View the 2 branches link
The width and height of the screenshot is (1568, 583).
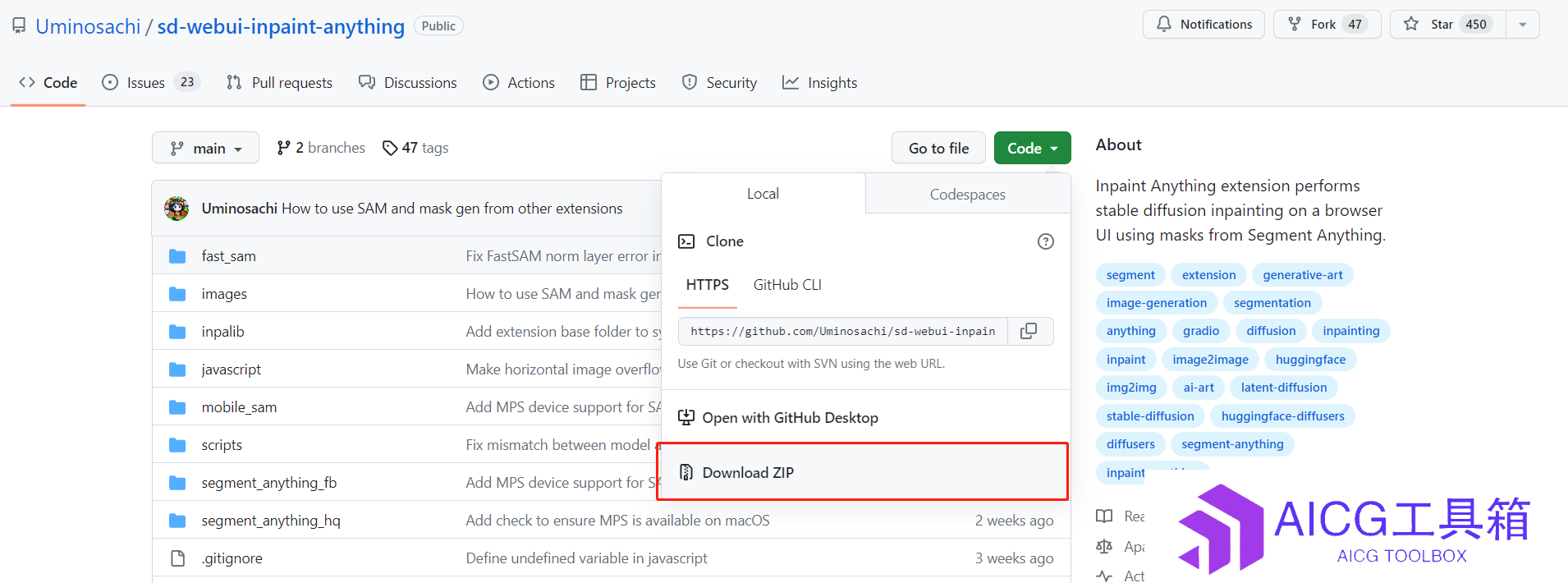tap(321, 148)
